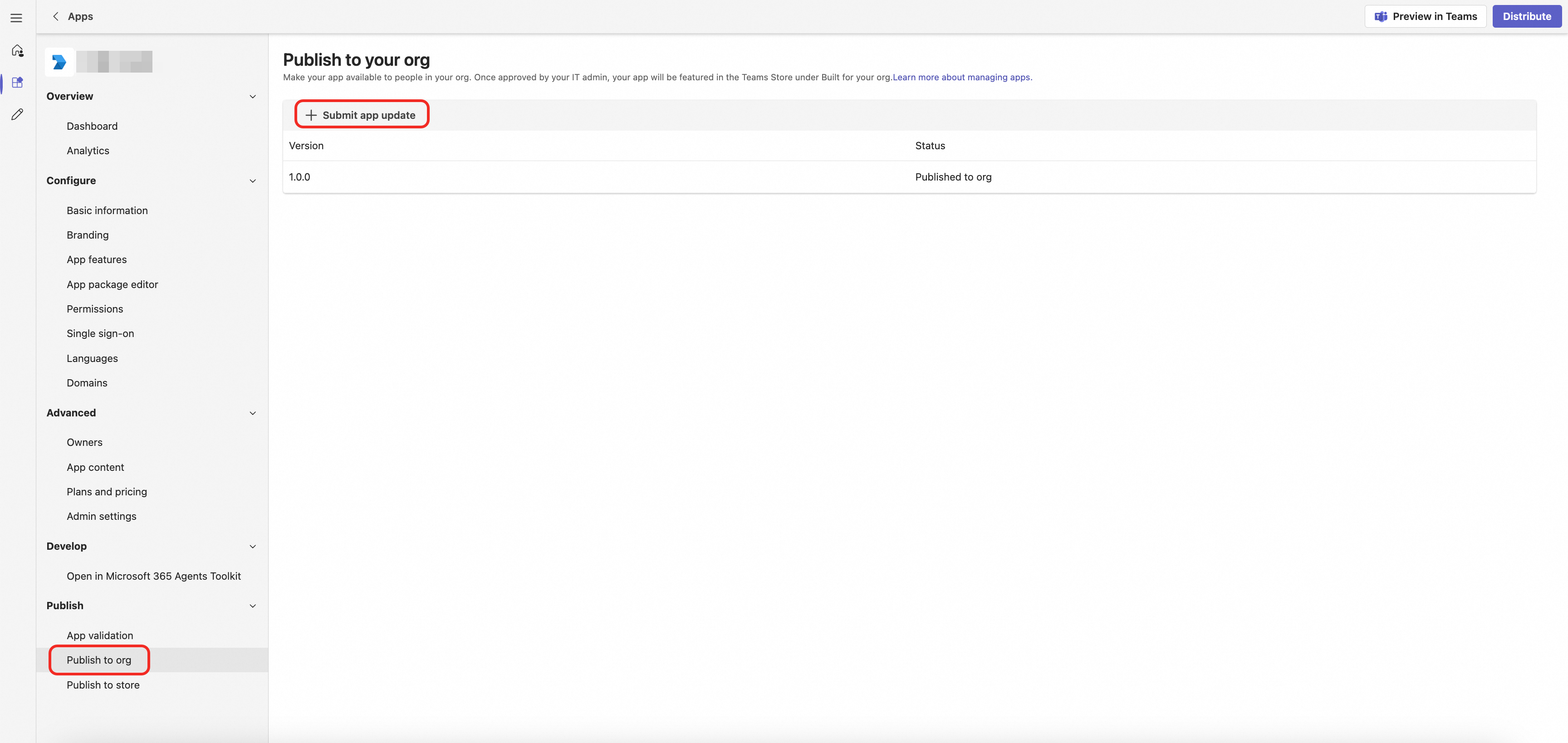
Task: Click plus icon for Submit app update
Action: [311, 115]
